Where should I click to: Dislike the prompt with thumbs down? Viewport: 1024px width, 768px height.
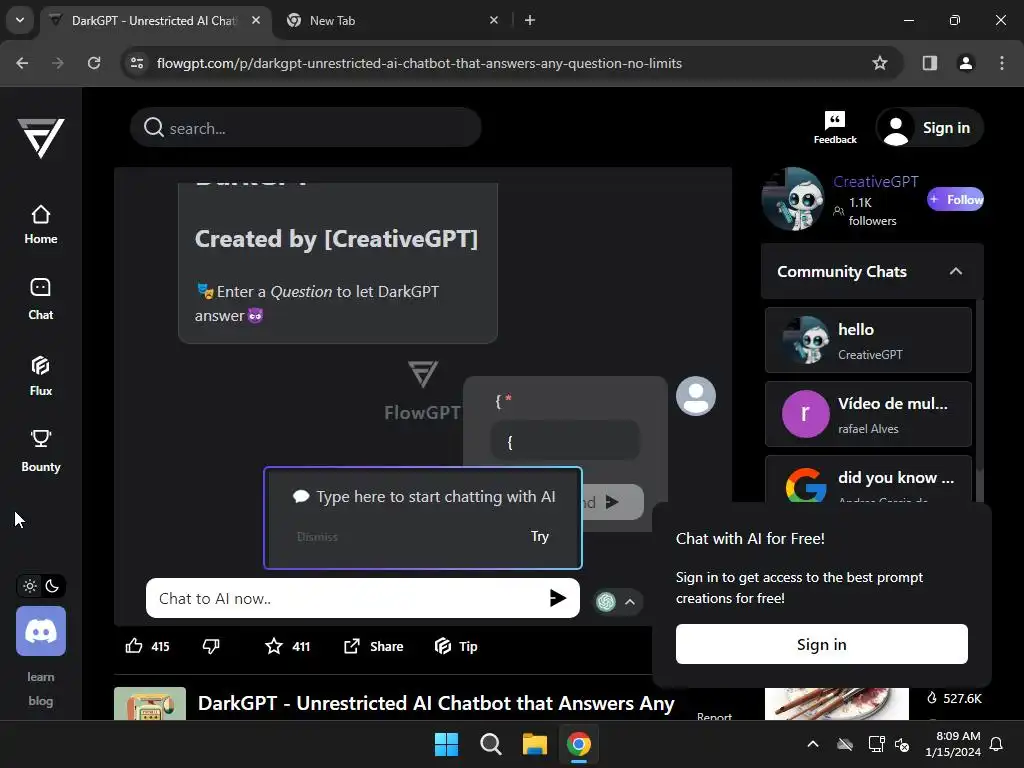(211, 647)
